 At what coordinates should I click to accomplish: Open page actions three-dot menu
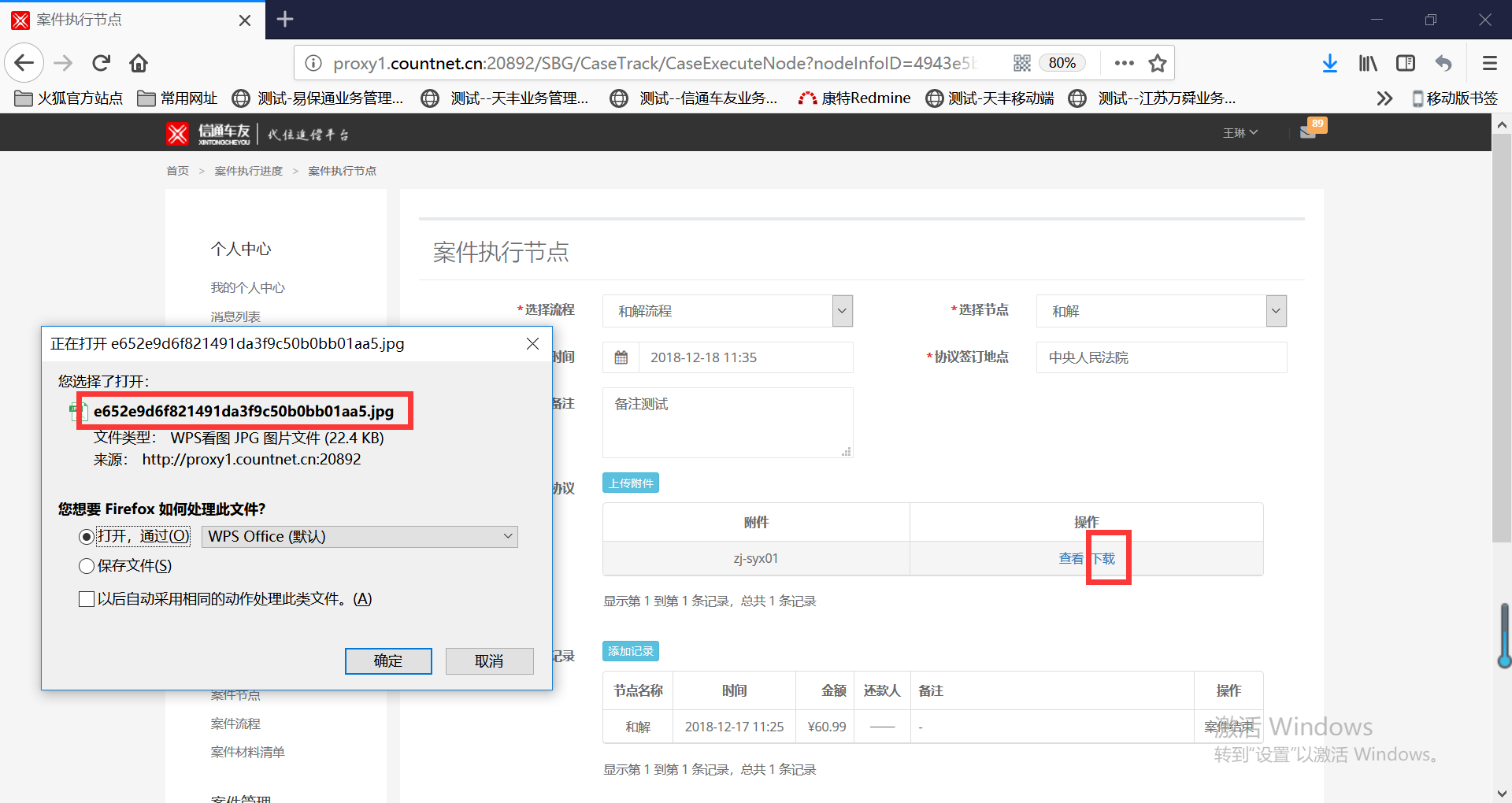[x=1125, y=63]
